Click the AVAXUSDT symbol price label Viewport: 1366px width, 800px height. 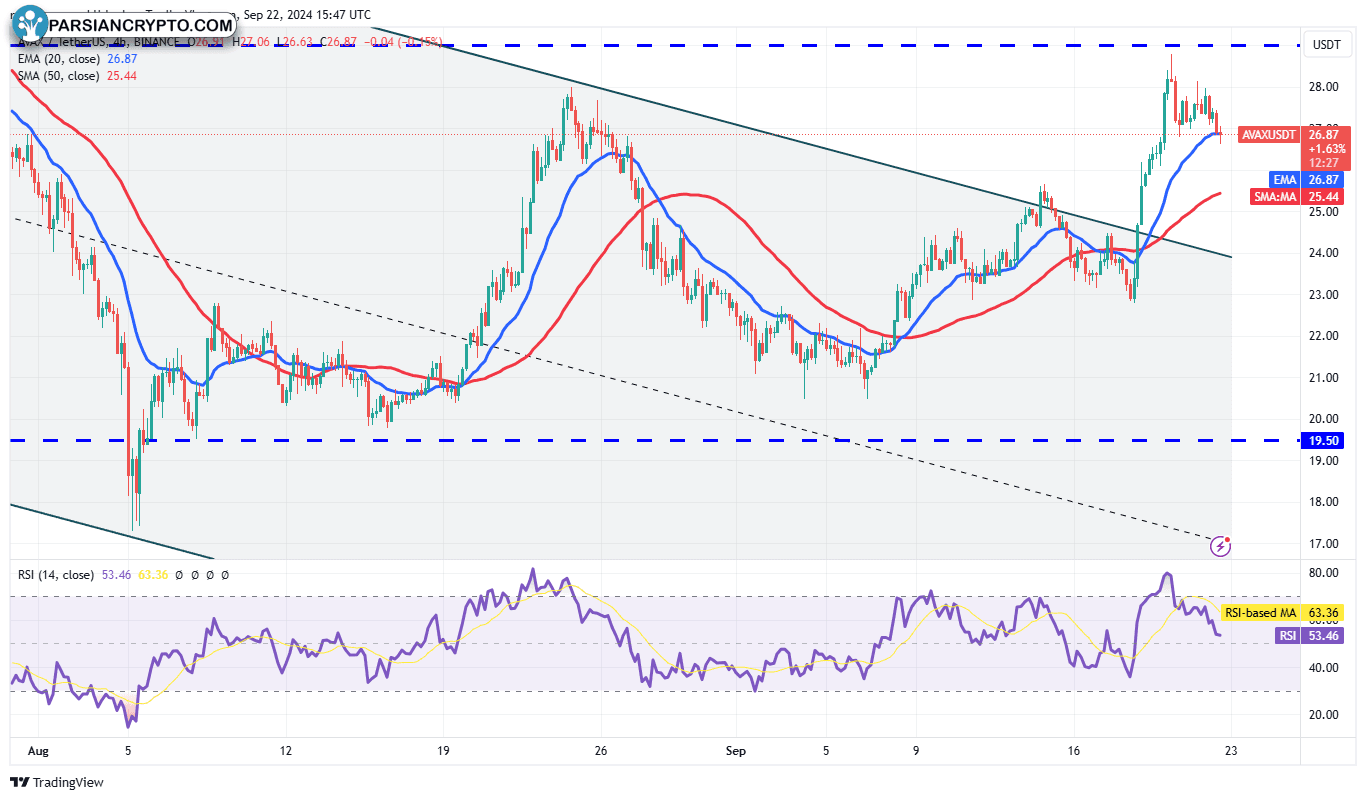(x=1269, y=135)
